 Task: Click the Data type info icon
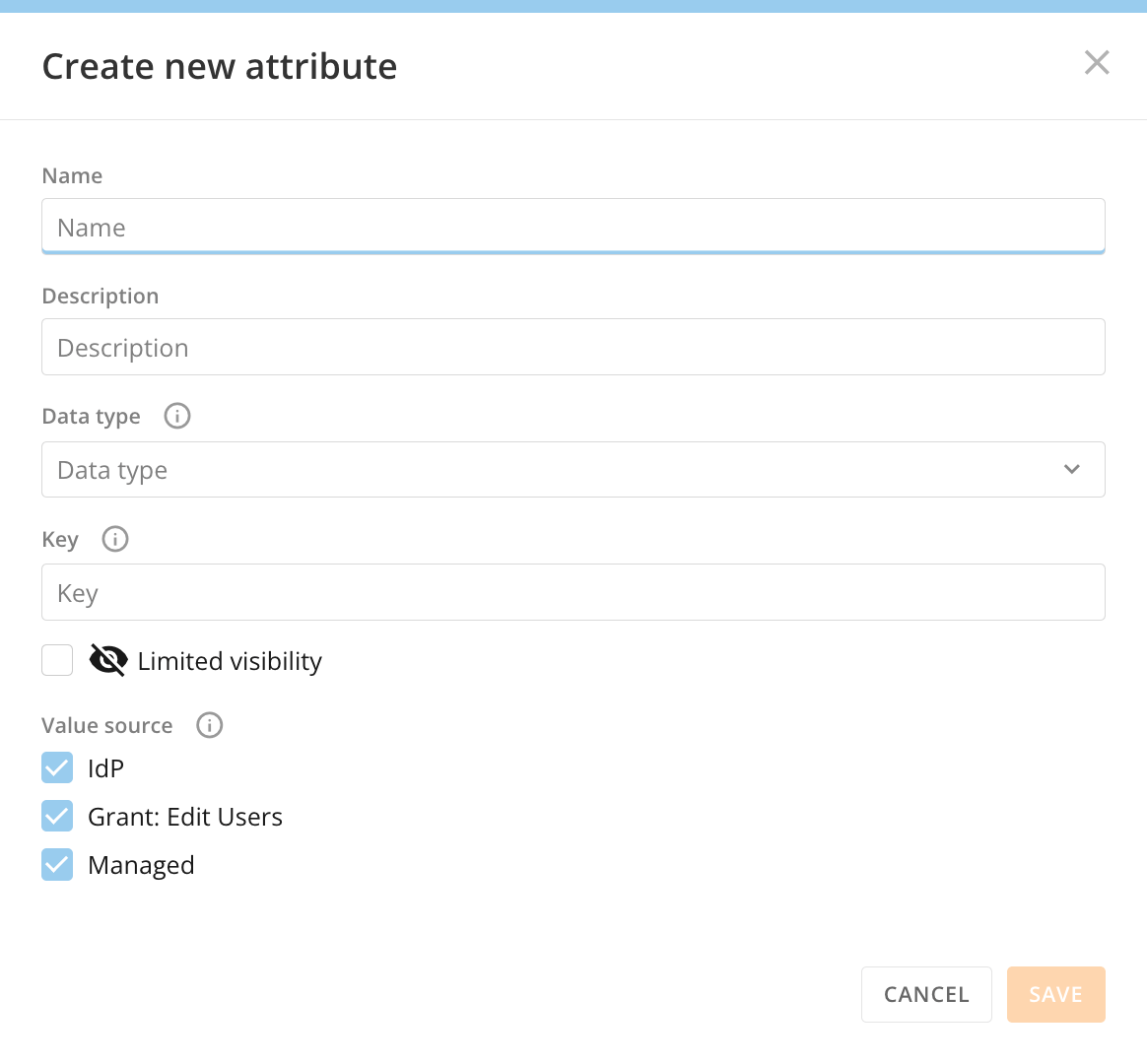pyautogui.click(x=177, y=416)
